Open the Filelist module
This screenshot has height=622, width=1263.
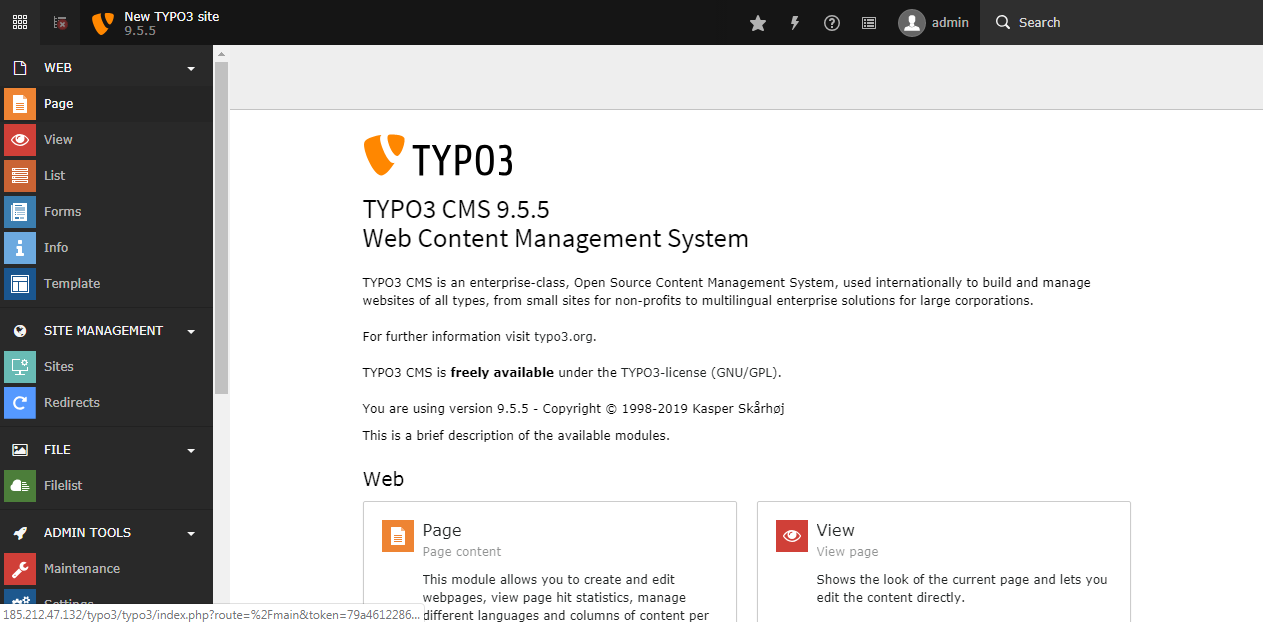coord(106,486)
